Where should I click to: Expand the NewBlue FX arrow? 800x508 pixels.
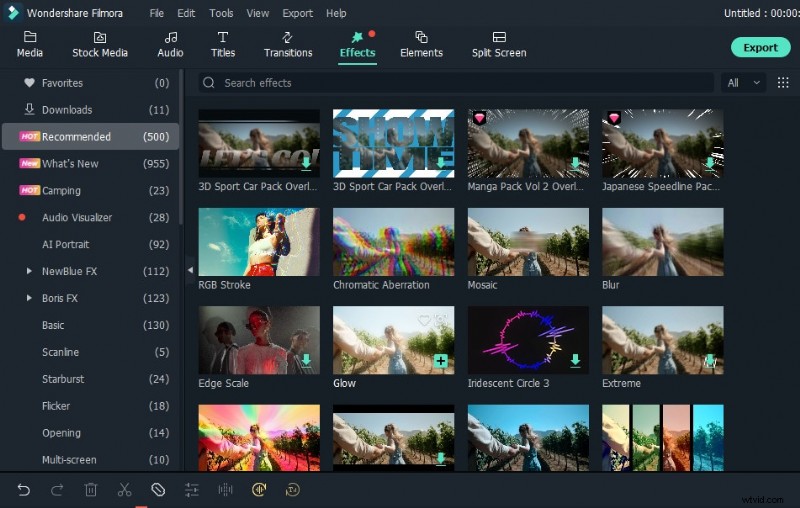[29, 271]
